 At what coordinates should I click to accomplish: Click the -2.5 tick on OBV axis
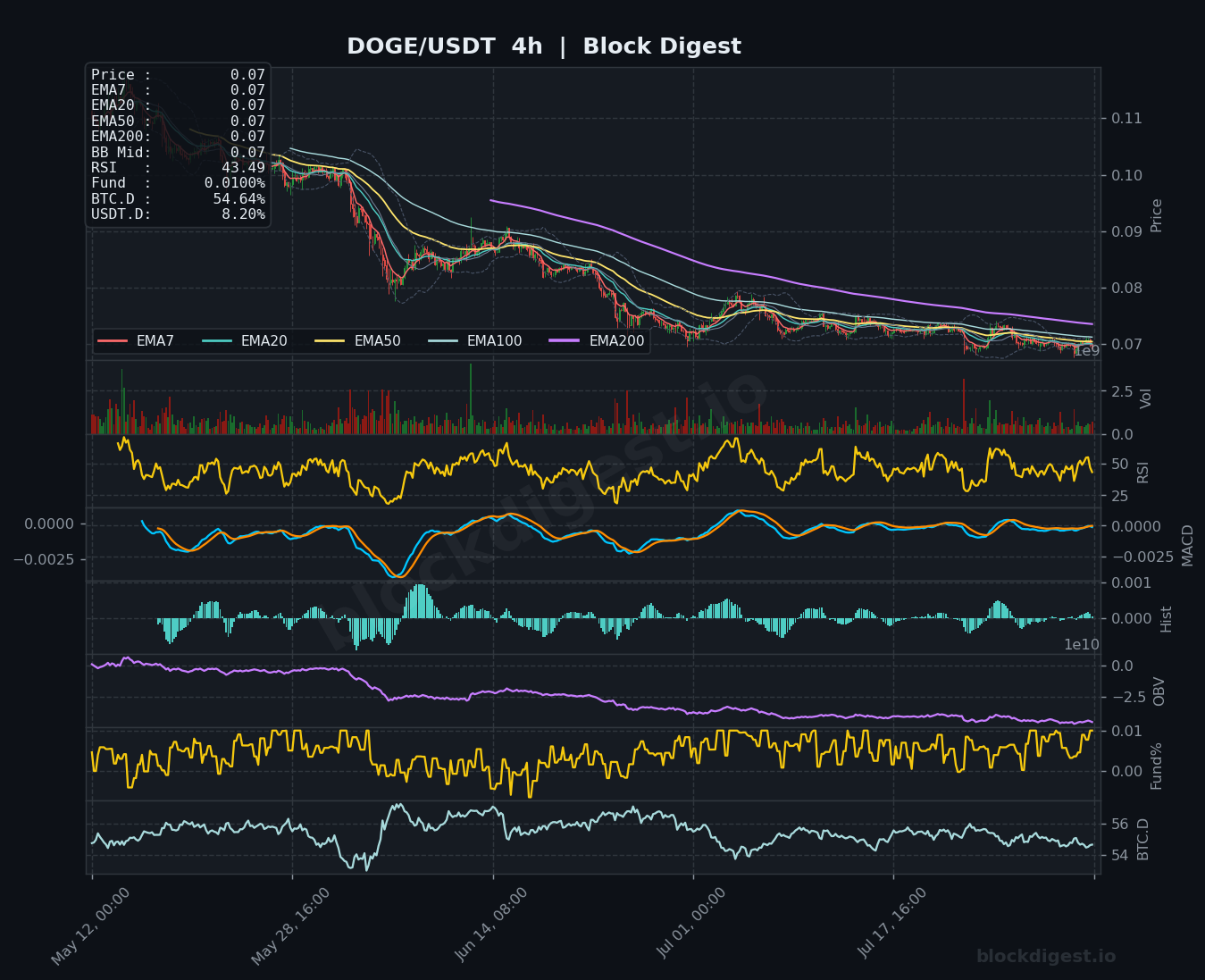click(1127, 697)
